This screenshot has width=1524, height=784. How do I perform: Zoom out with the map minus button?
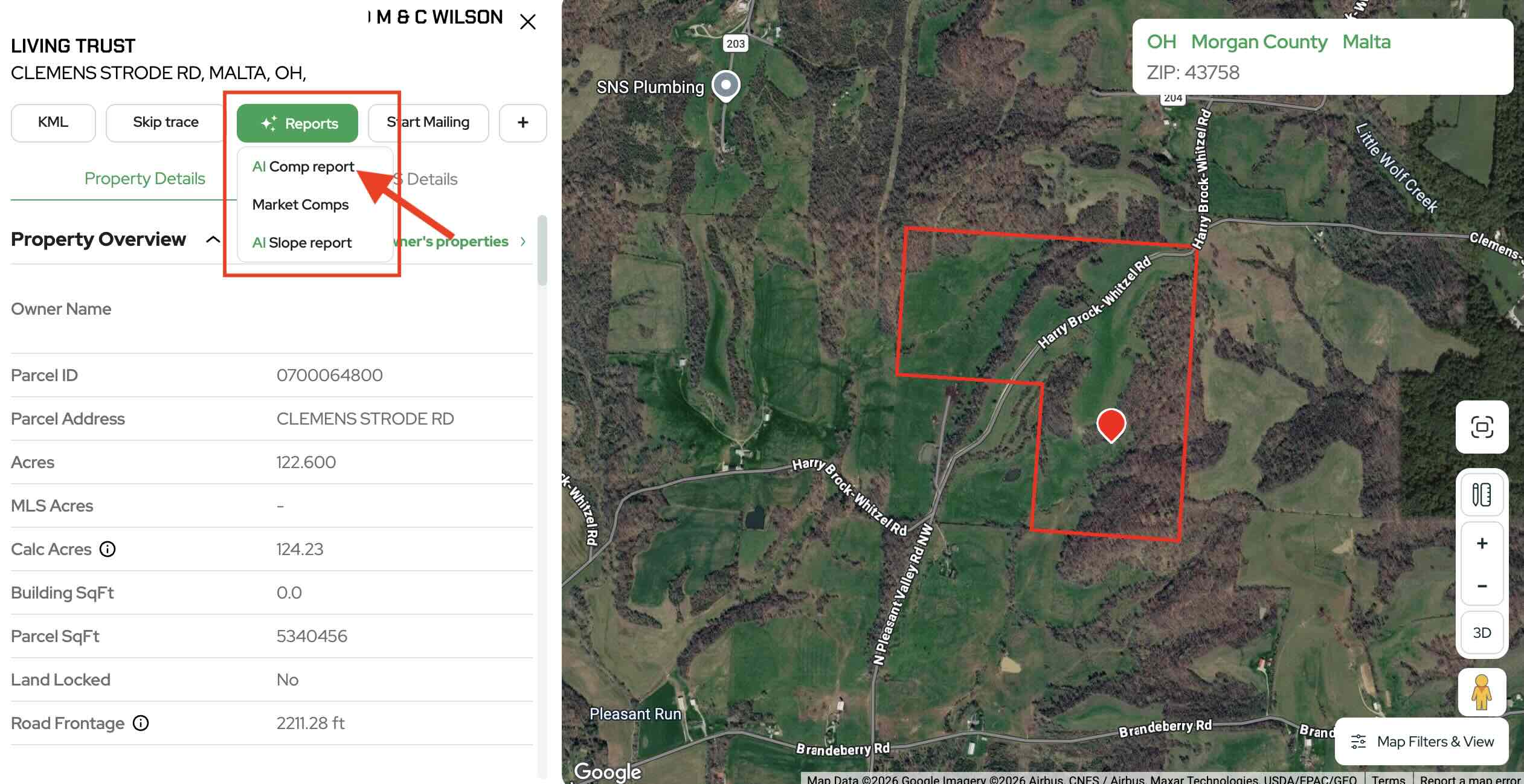[1482, 586]
